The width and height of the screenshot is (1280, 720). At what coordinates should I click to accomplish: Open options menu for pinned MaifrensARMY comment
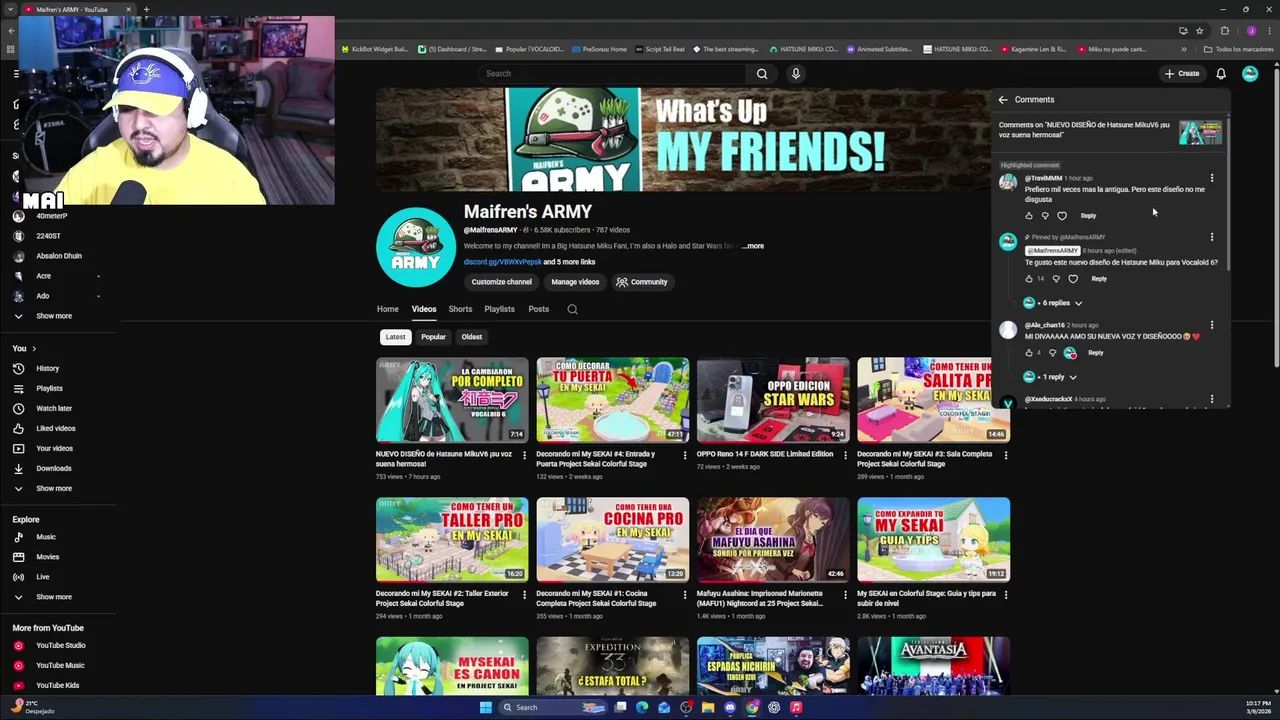(x=1212, y=237)
